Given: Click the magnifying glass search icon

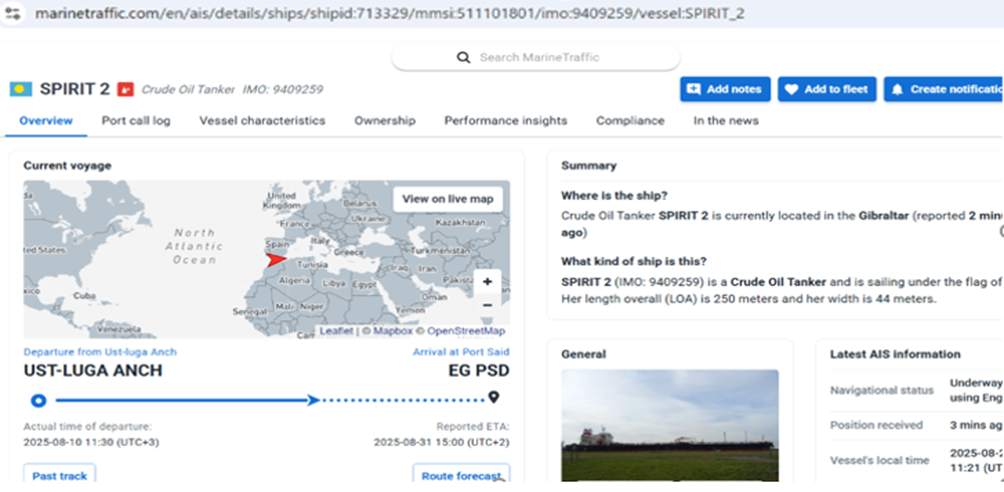Looking at the screenshot, I should tap(464, 58).
